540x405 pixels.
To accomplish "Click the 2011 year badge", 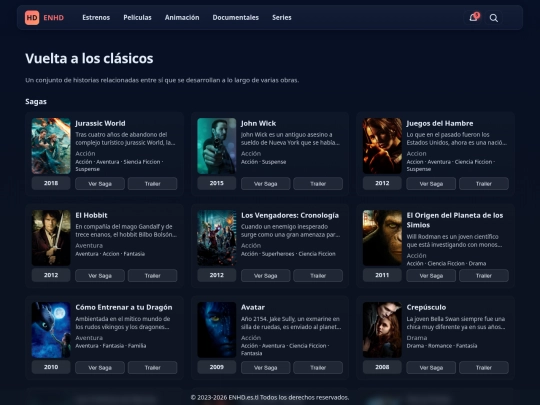I will click(382, 275).
